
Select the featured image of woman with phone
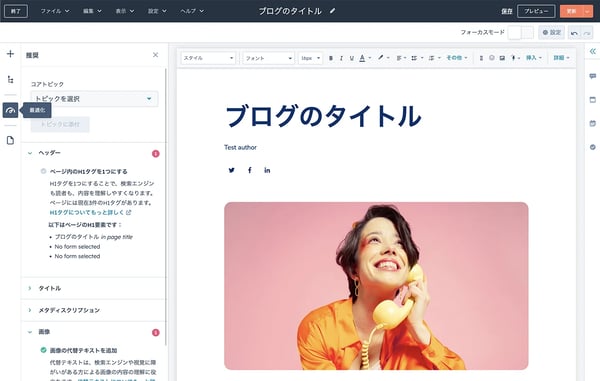376,286
